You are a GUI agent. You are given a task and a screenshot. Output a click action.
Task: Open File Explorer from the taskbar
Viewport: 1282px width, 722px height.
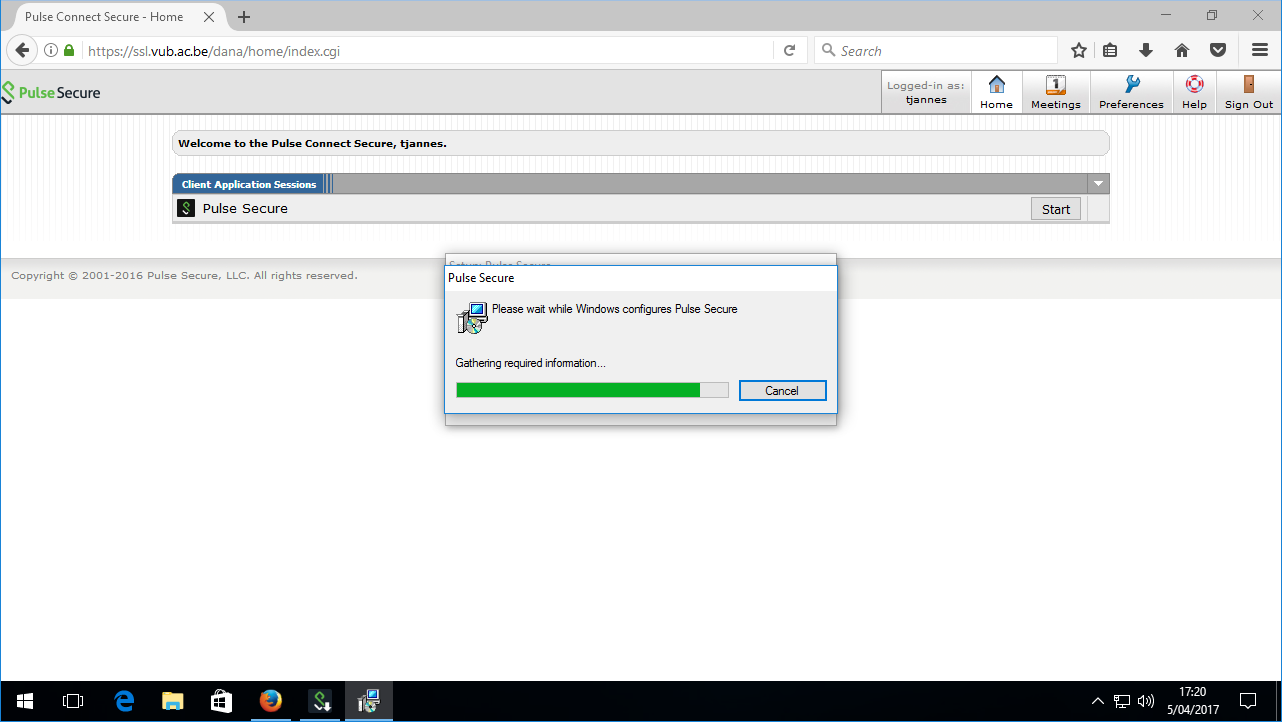(173, 701)
